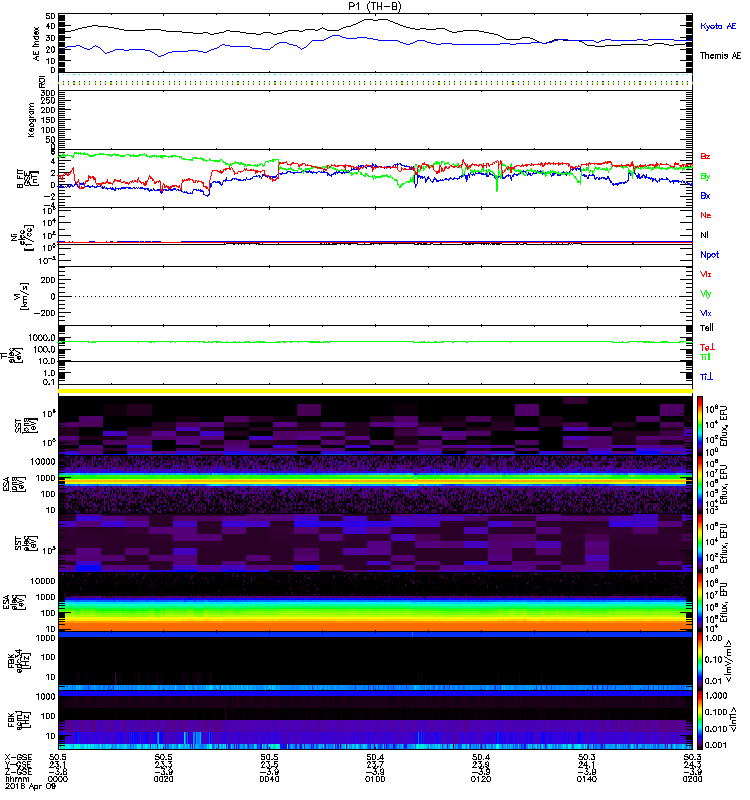Click the color bar beside the top SST spectrogram
Screen dimensions: 750x800
pos(699,423)
